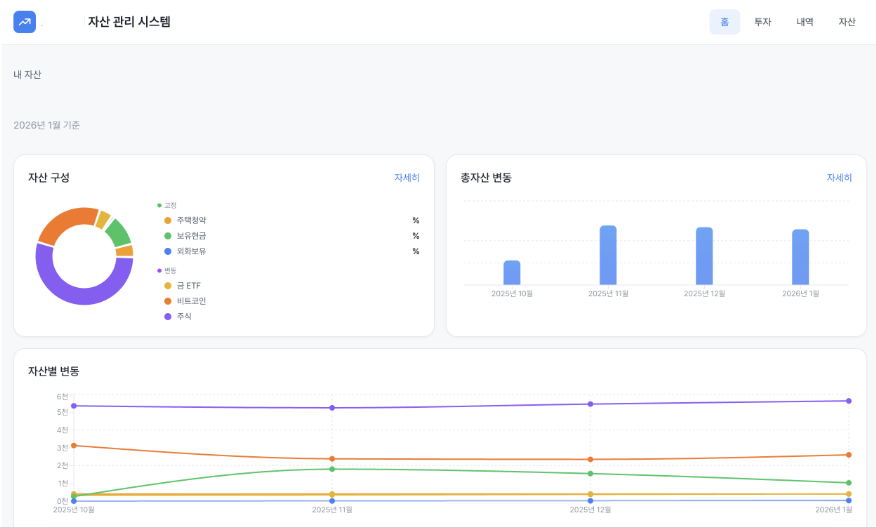Click blue line point at 2025년 12월
This screenshot has height=528, width=876.
[591, 501]
